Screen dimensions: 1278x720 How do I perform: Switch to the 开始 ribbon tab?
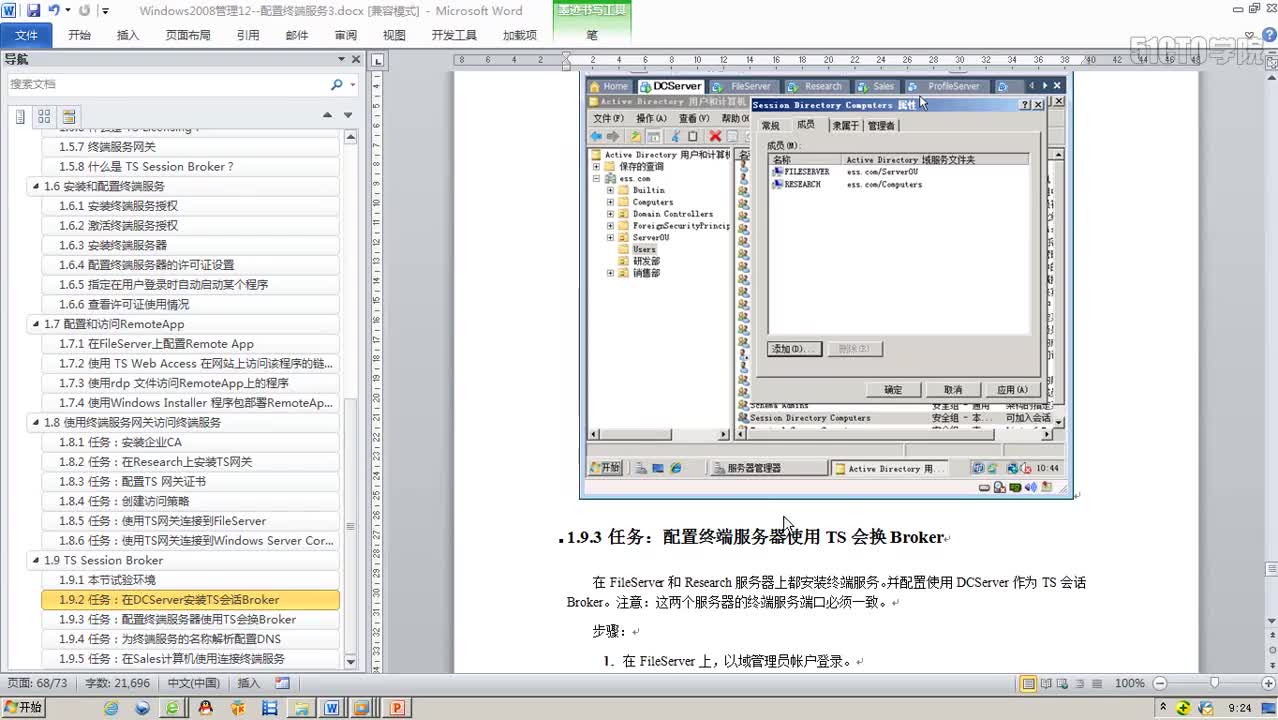coord(79,35)
